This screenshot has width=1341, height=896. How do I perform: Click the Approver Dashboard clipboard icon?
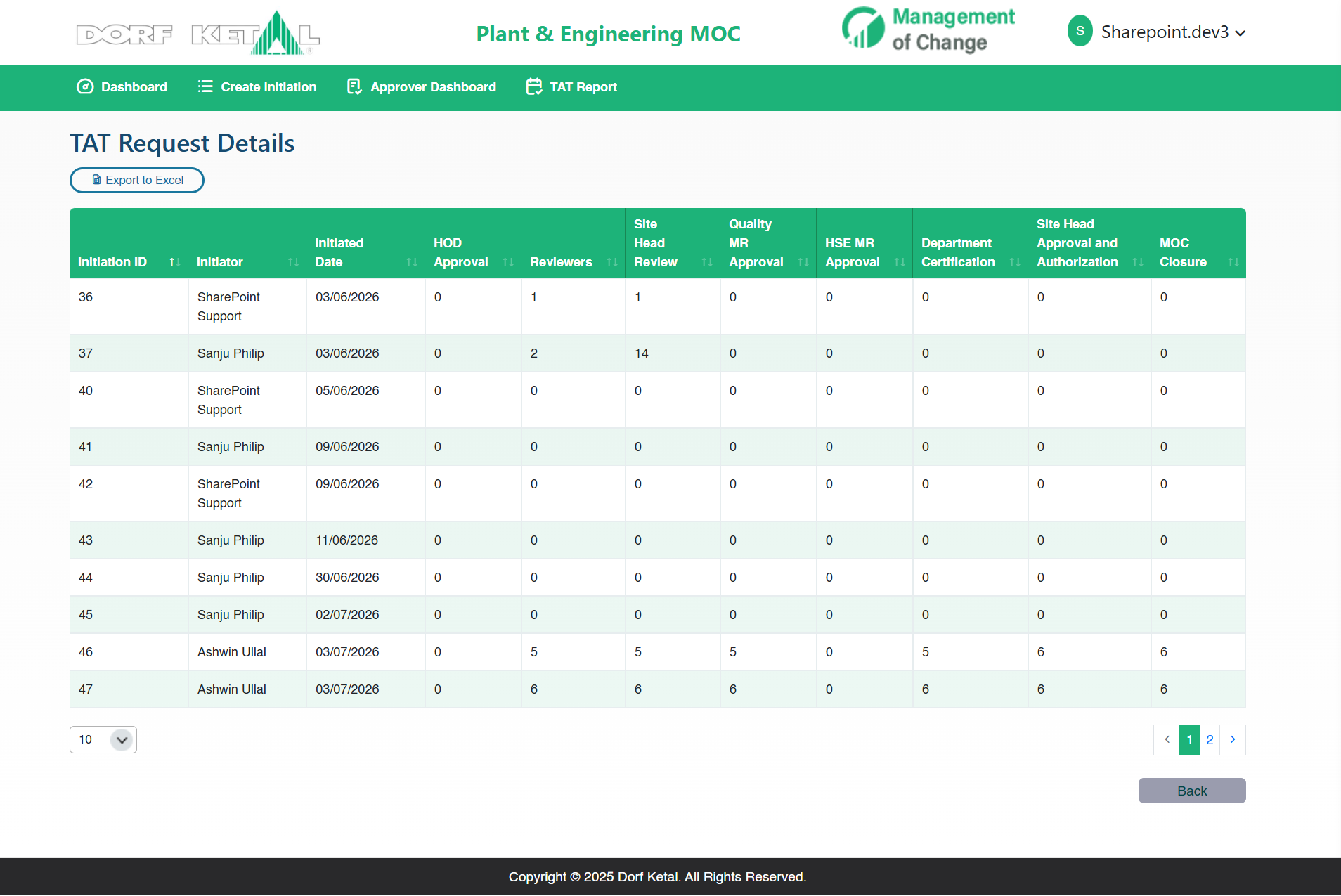[354, 86]
